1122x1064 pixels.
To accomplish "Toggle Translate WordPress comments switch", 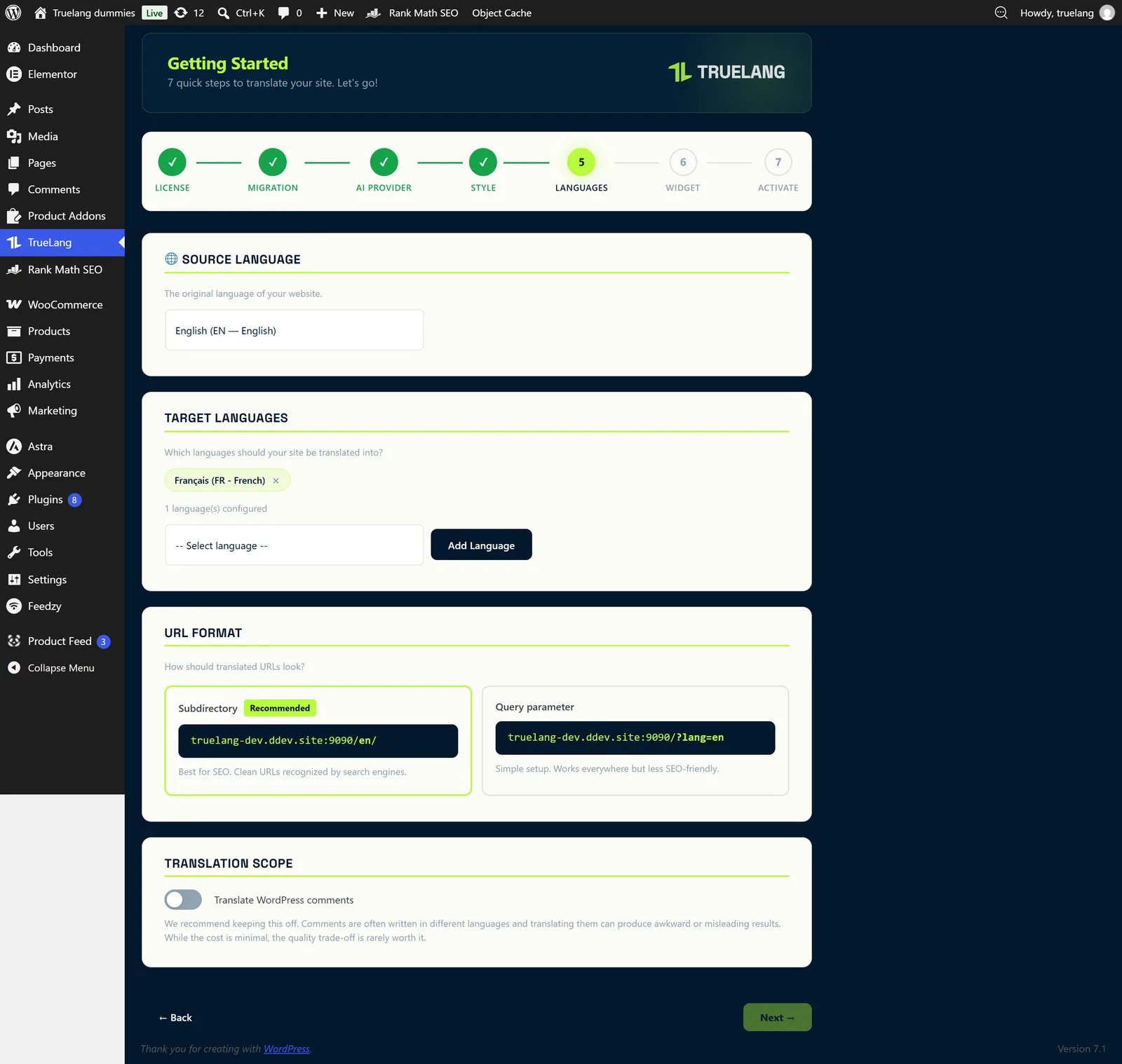I will pyautogui.click(x=183, y=899).
